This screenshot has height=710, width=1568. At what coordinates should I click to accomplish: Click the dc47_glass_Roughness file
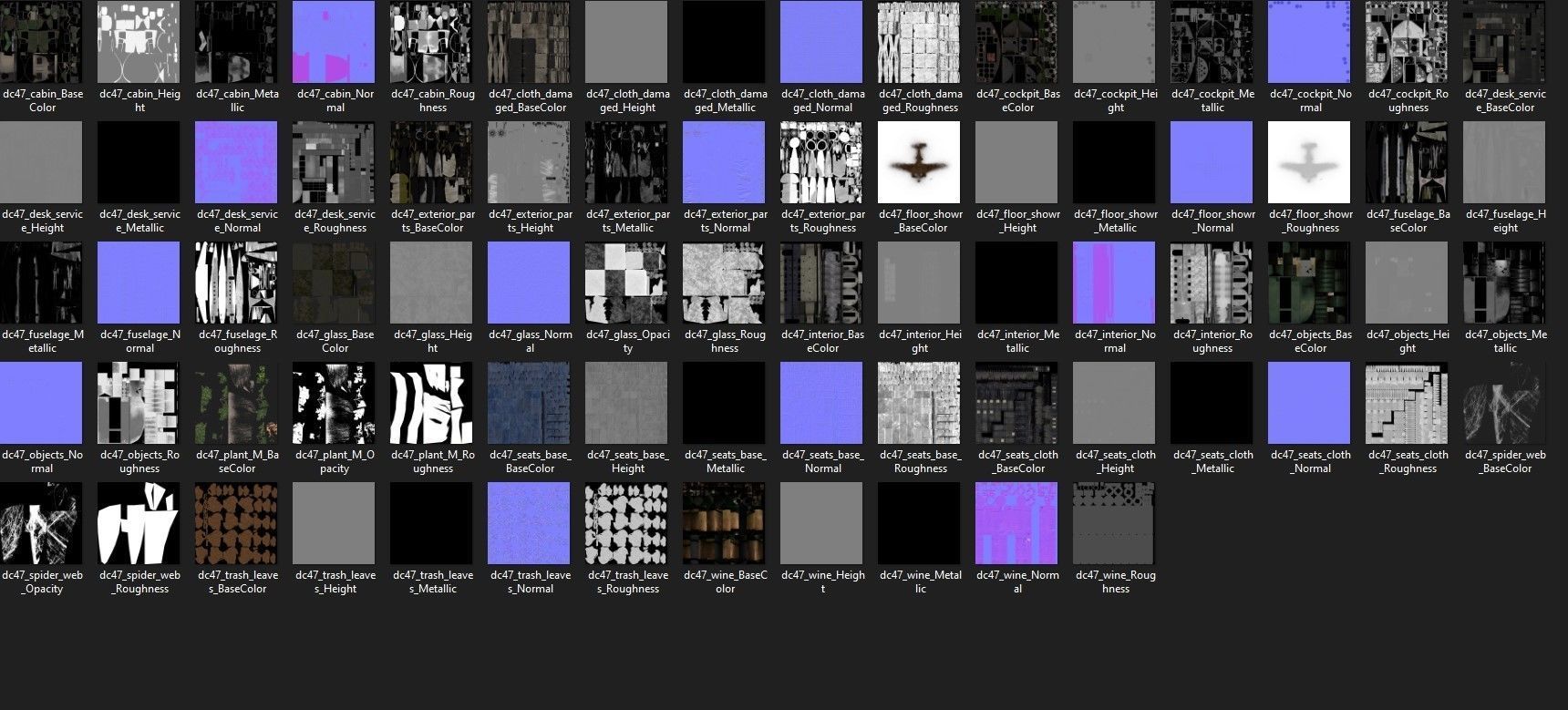725,283
